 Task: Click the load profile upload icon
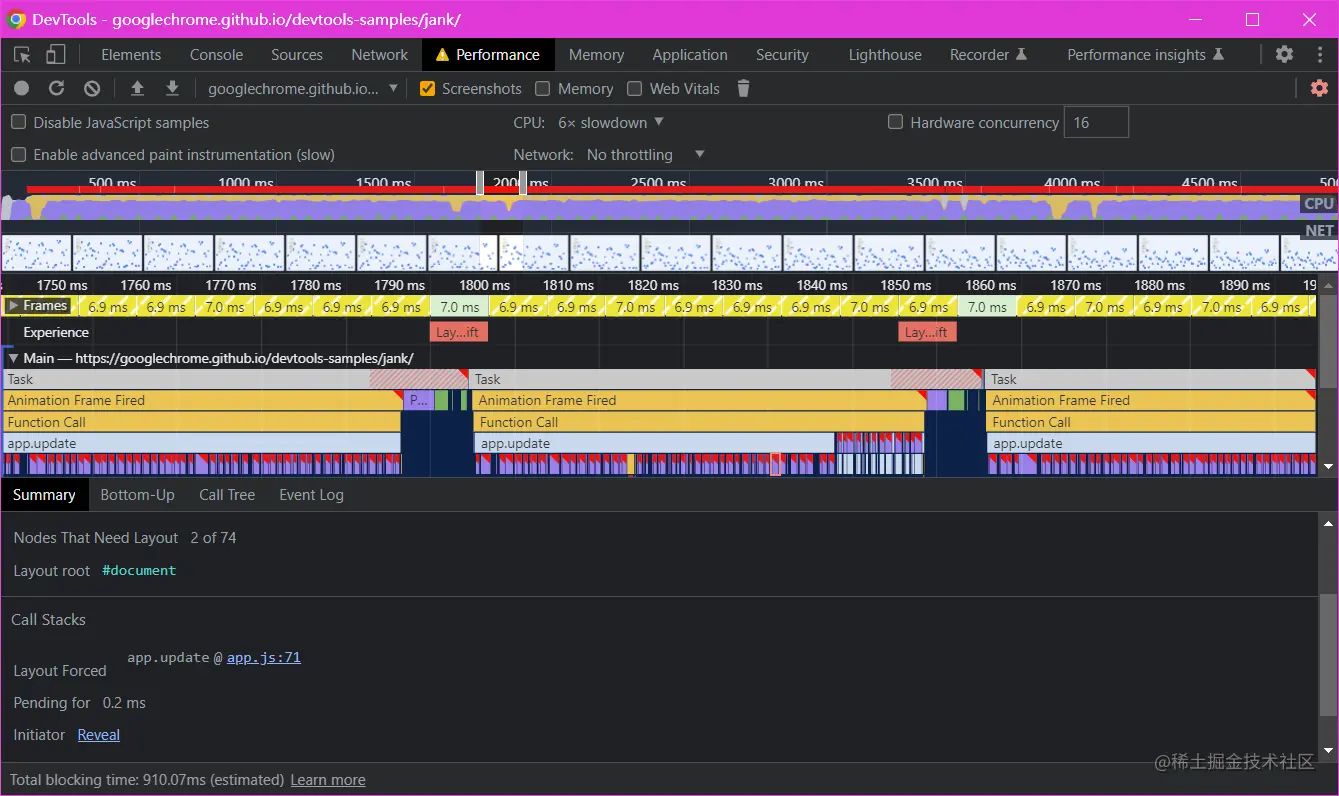pos(138,89)
